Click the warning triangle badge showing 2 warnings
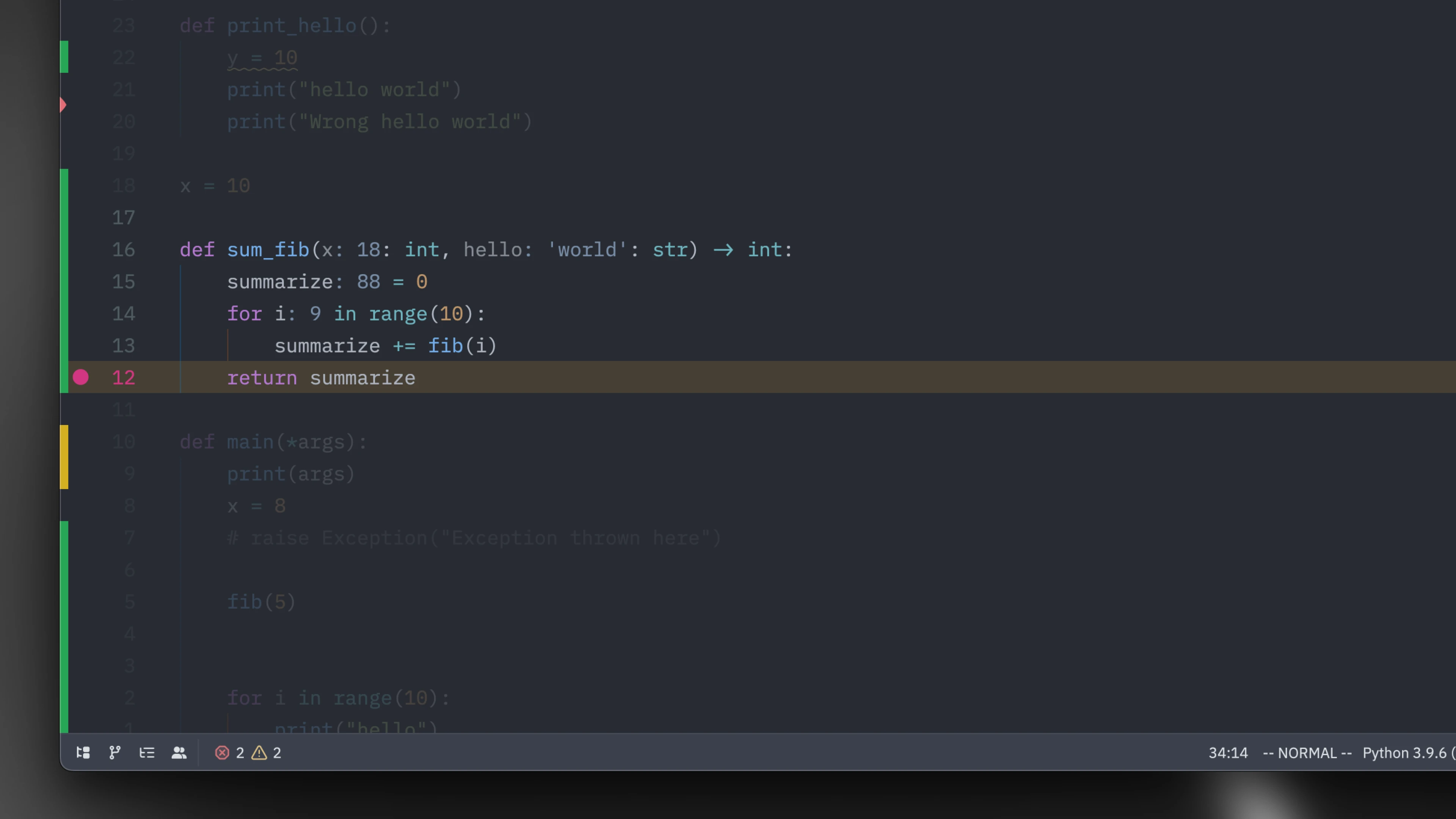 pyautogui.click(x=267, y=752)
